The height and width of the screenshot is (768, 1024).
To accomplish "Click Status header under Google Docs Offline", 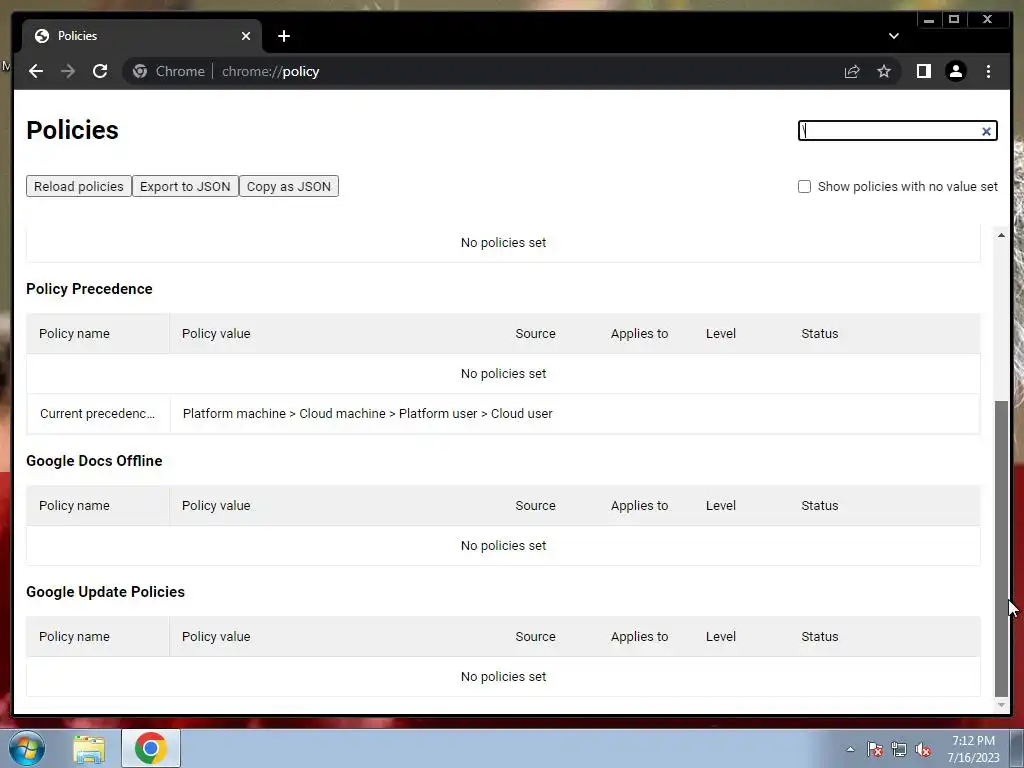I will pyautogui.click(x=820, y=505).
